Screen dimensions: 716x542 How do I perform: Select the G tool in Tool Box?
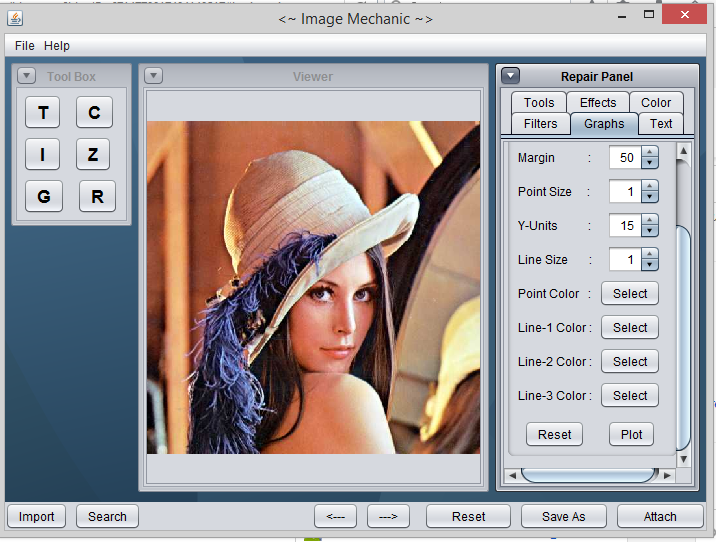click(44, 196)
